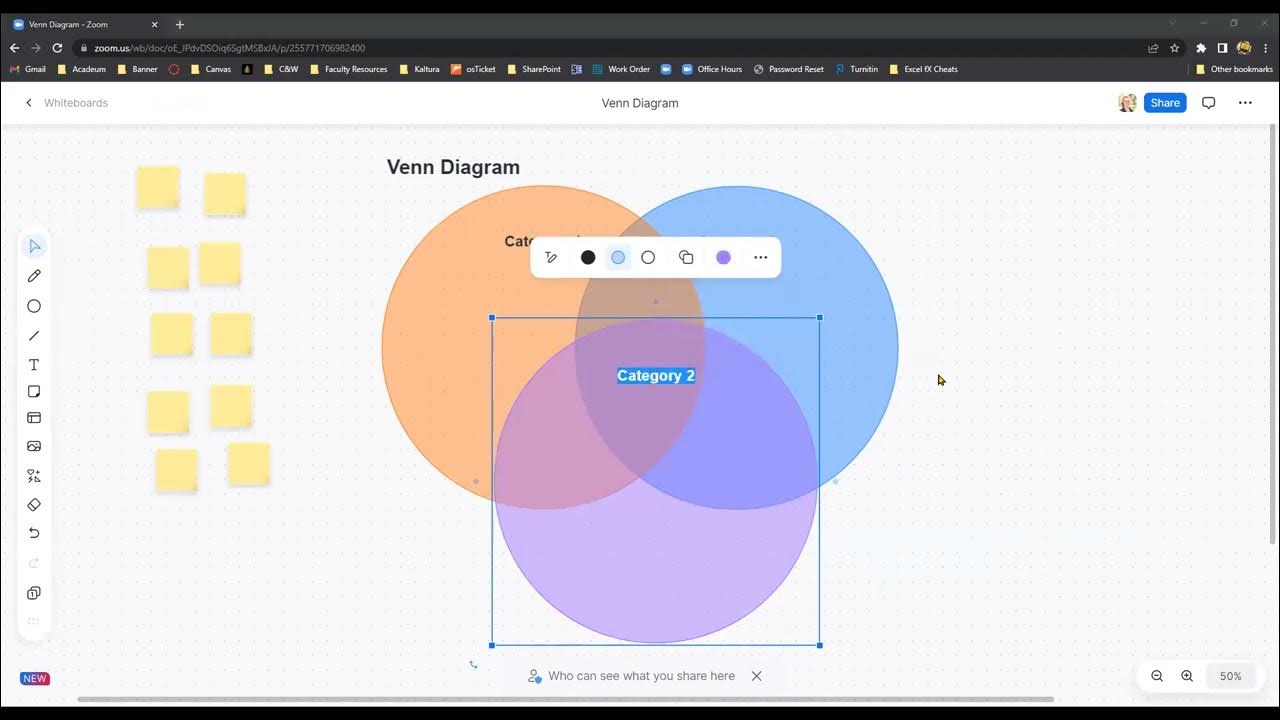The width and height of the screenshot is (1280, 720).
Task: Open the browser Extensions puzzle icon
Action: pyautogui.click(x=1201, y=48)
